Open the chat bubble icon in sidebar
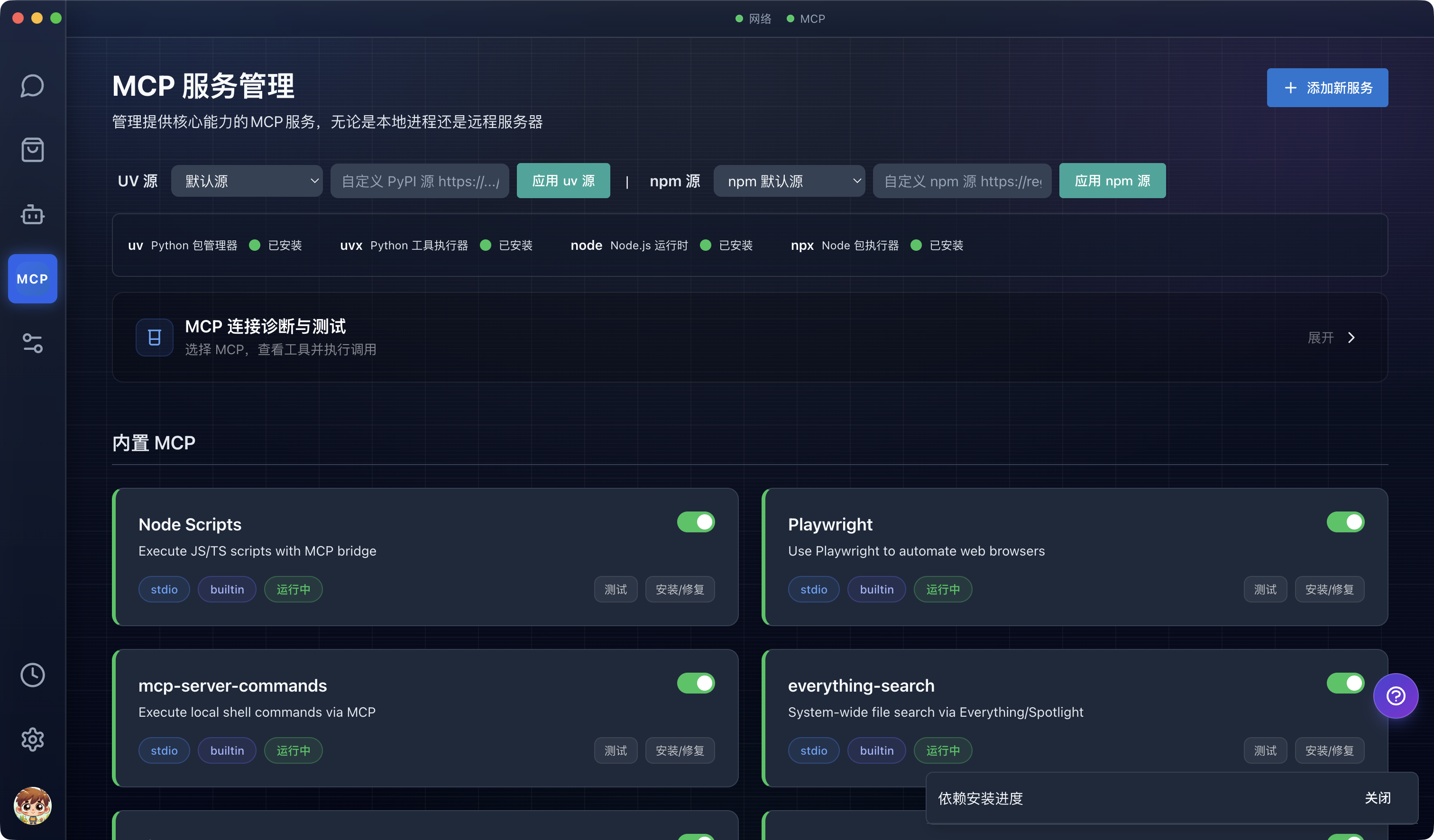Screen dimensions: 1434x840 click(32, 86)
